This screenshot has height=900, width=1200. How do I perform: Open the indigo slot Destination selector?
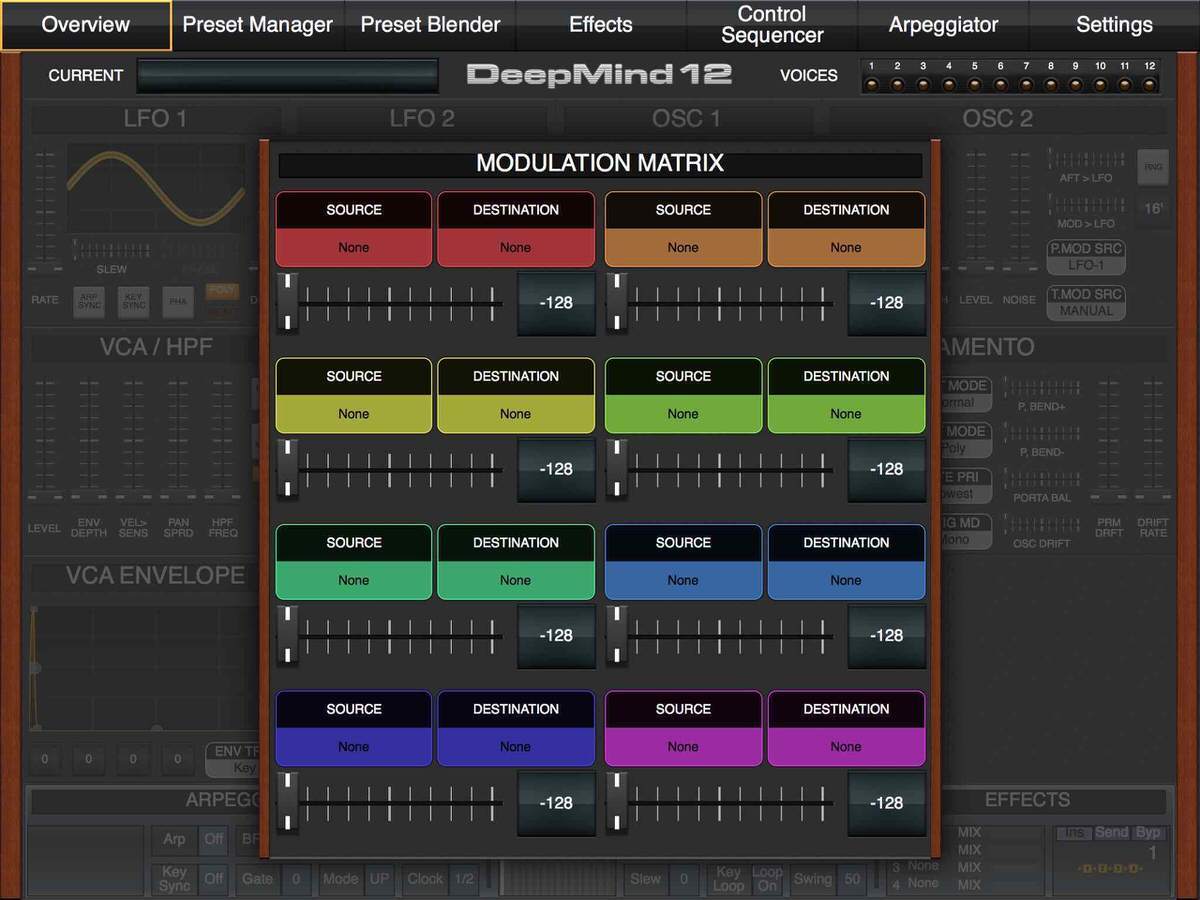(516, 728)
